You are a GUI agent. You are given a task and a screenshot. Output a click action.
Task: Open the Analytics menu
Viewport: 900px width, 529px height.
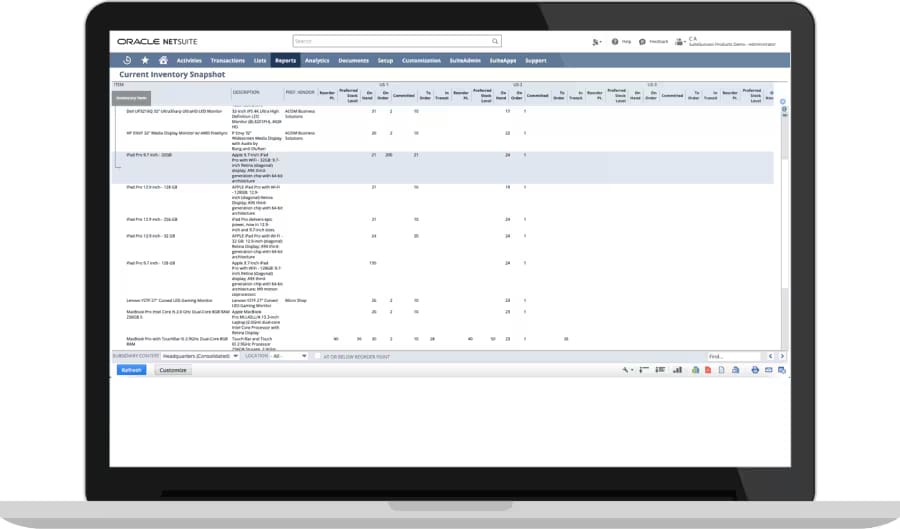point(317,60)
